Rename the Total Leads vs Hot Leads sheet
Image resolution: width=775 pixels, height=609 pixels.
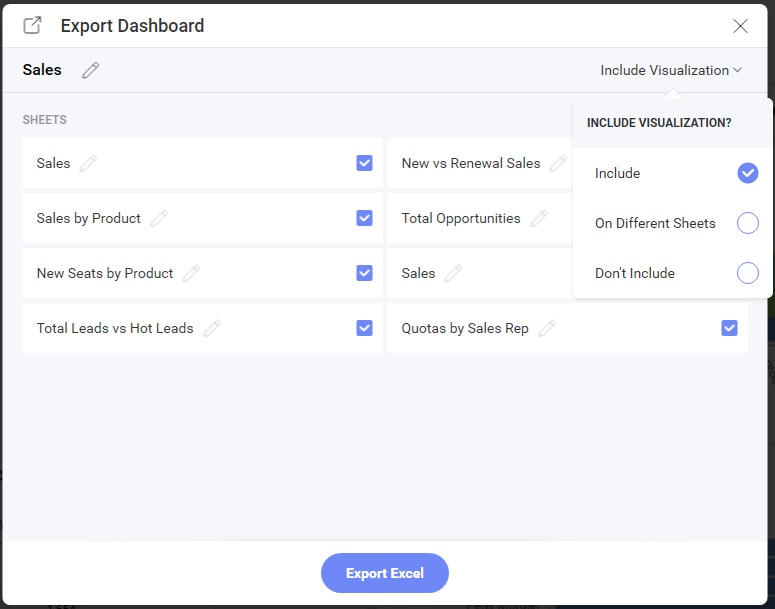[212, 328]
